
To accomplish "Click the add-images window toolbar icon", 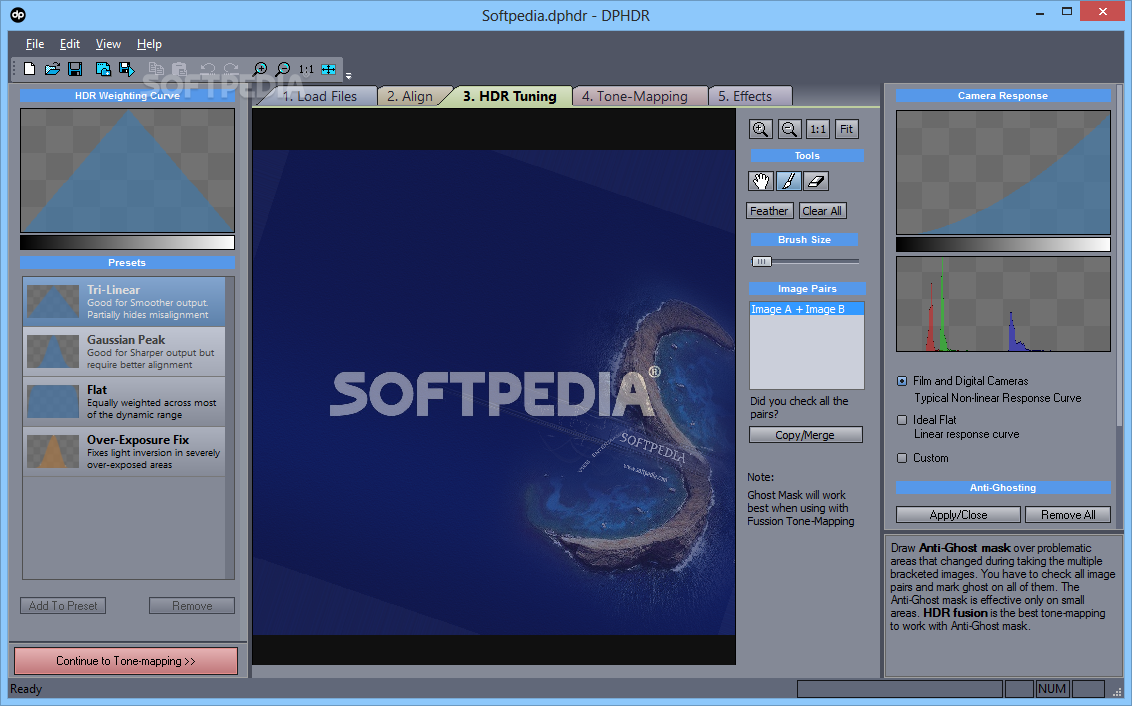I will (103, 69).
